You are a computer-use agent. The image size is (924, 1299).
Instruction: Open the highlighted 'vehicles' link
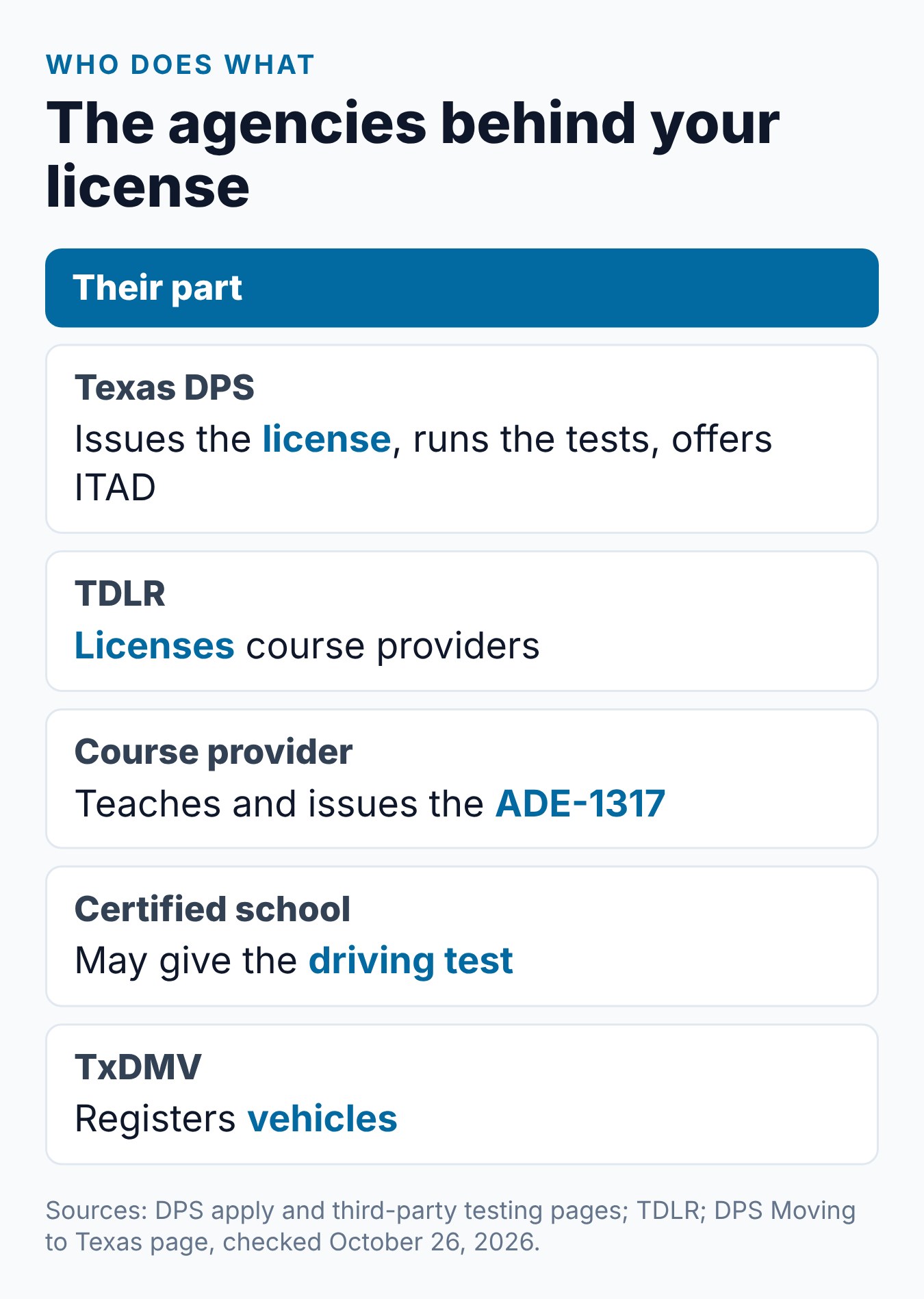click(322, 1119)
